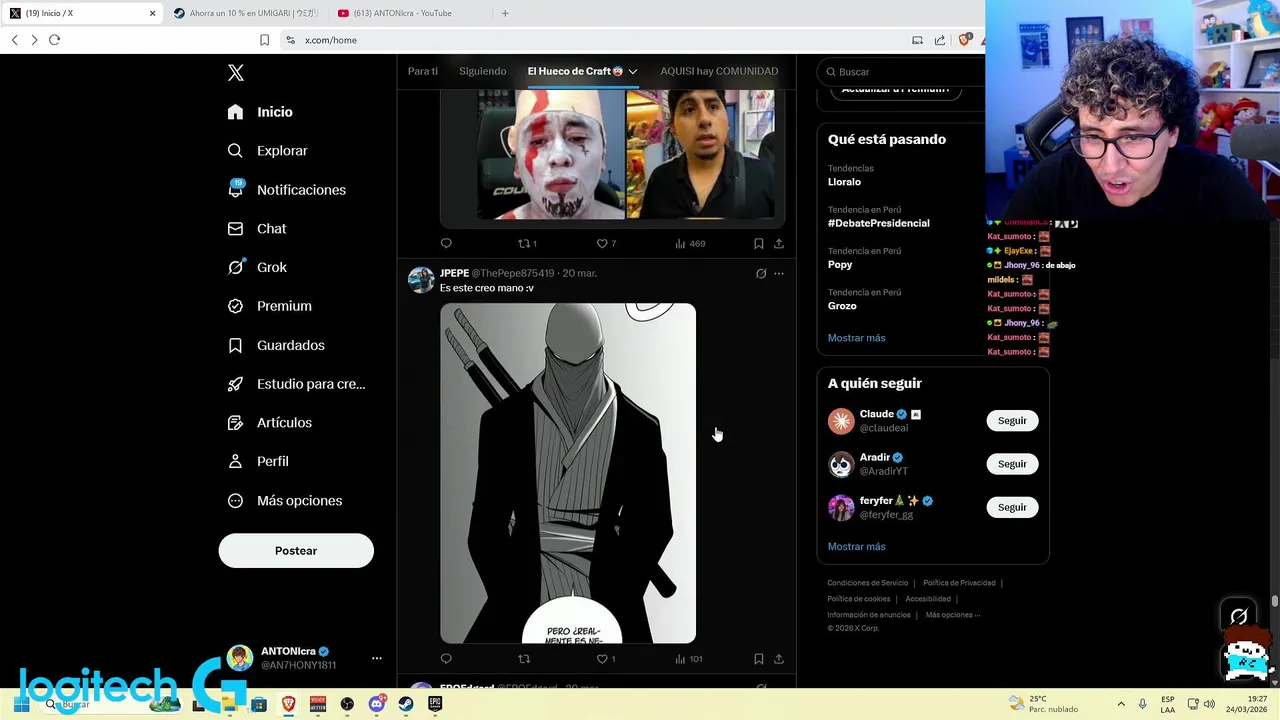Go to Inicio in the sidebar
The height and width of the screenshot is (720, 1280).
(x=260, y=112)
